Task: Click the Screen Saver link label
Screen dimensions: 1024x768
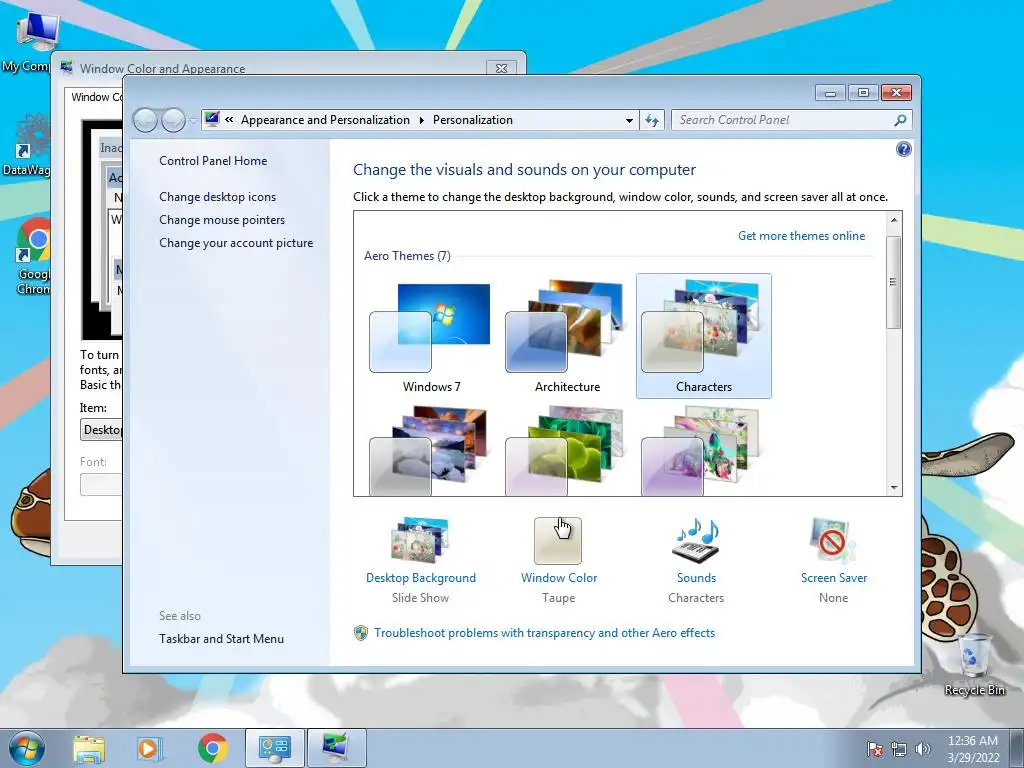Action: [x=834, y=578]
